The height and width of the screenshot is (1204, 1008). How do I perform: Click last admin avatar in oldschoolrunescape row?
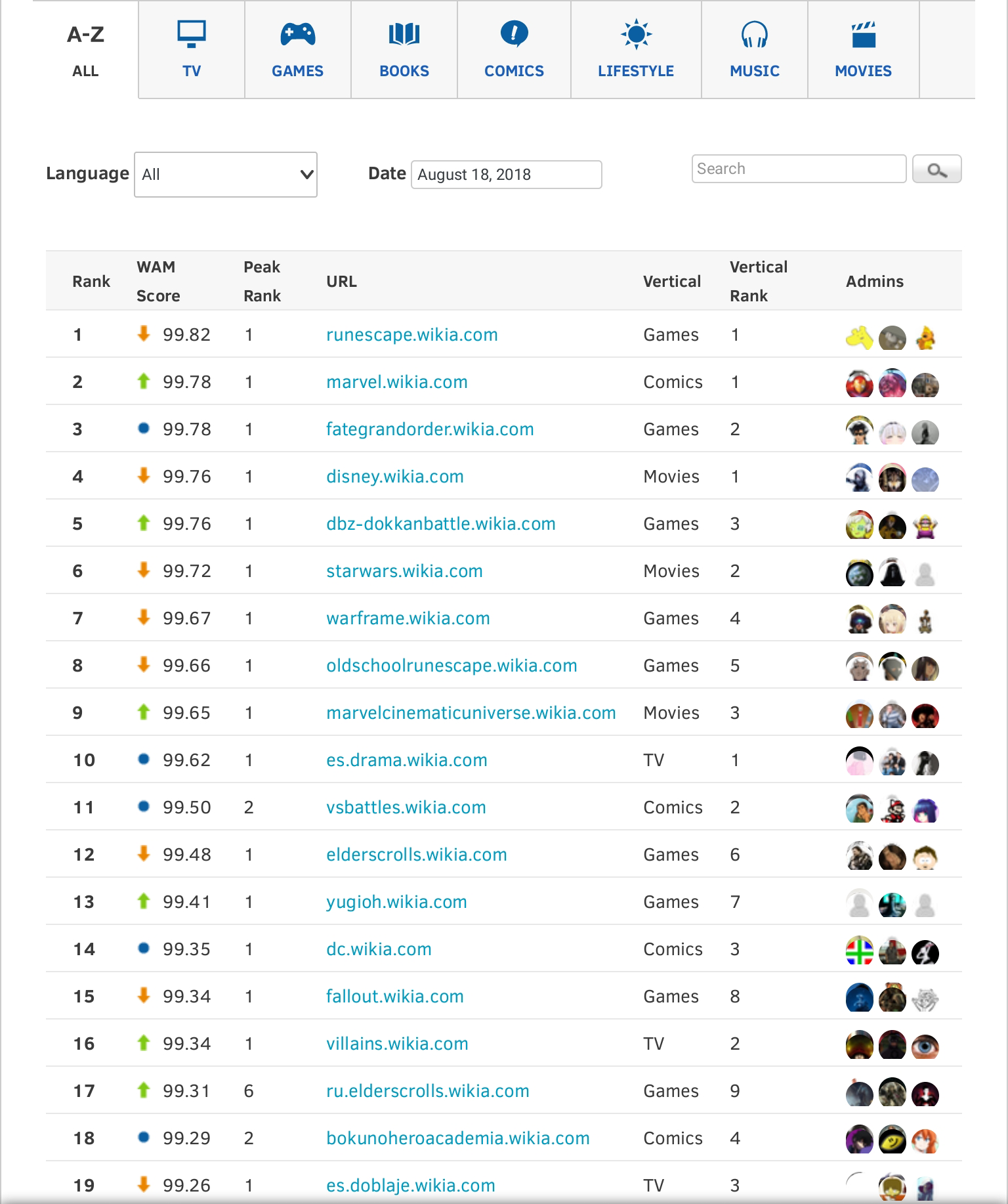pos(925,669)
